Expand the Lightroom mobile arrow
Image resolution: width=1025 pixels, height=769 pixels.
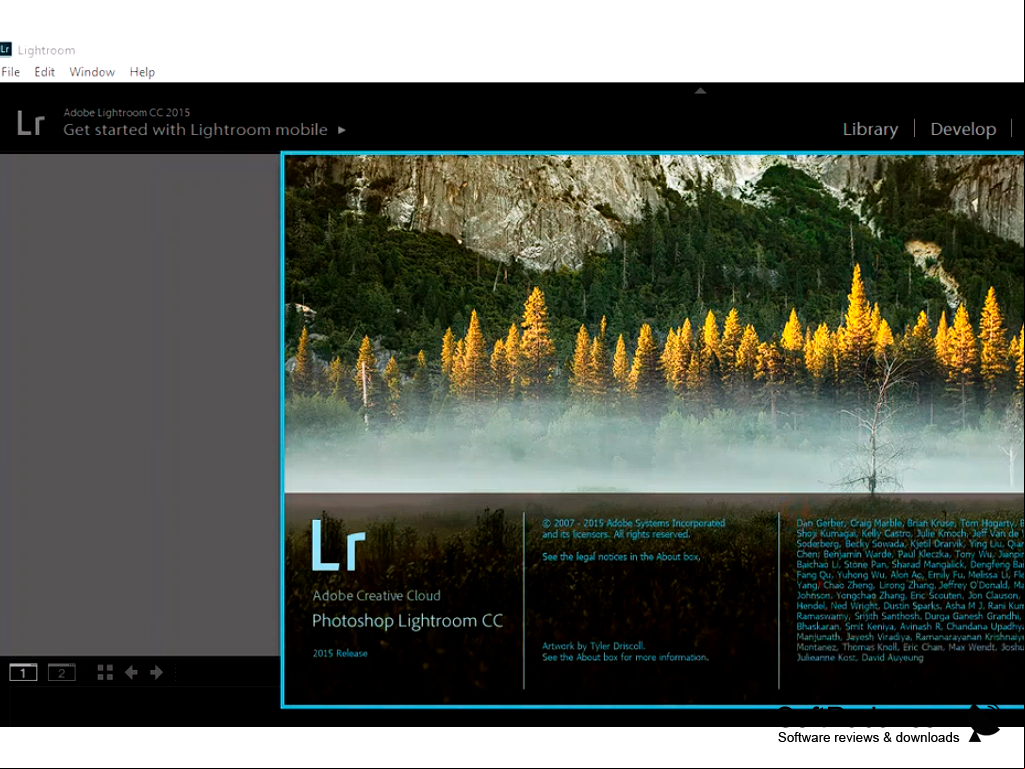tap(341, 130)
